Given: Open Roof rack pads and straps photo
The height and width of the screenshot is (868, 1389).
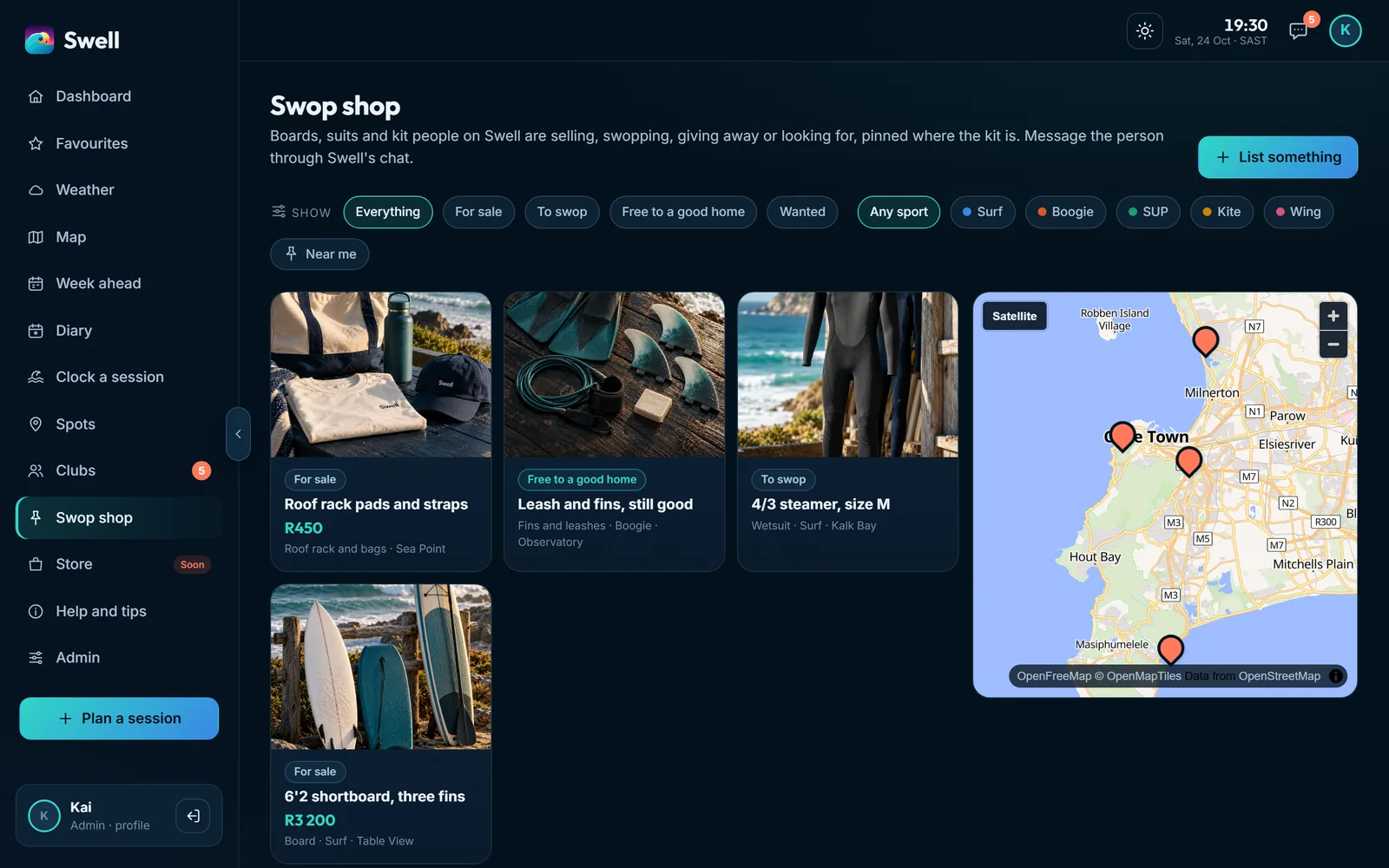Looking at the screenshot, I should 380,375.
